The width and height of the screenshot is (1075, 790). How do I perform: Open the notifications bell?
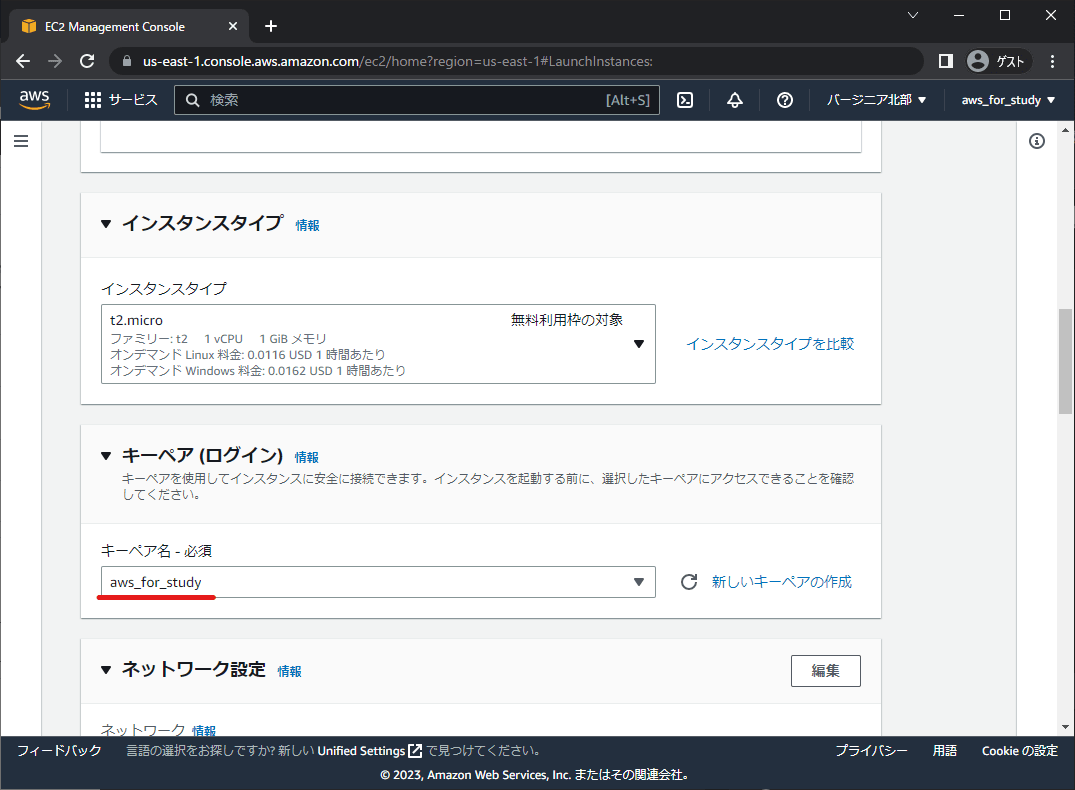point(734,100)
